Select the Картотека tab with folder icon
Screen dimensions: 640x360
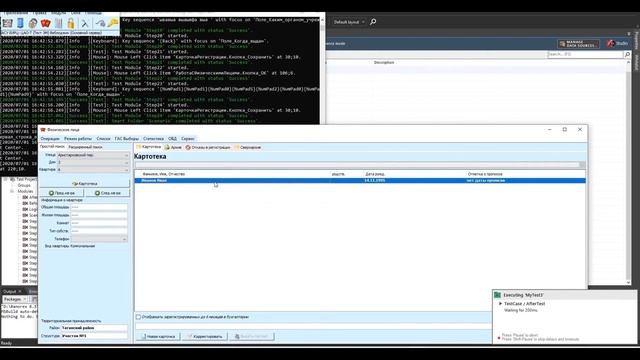click(149, 147)
